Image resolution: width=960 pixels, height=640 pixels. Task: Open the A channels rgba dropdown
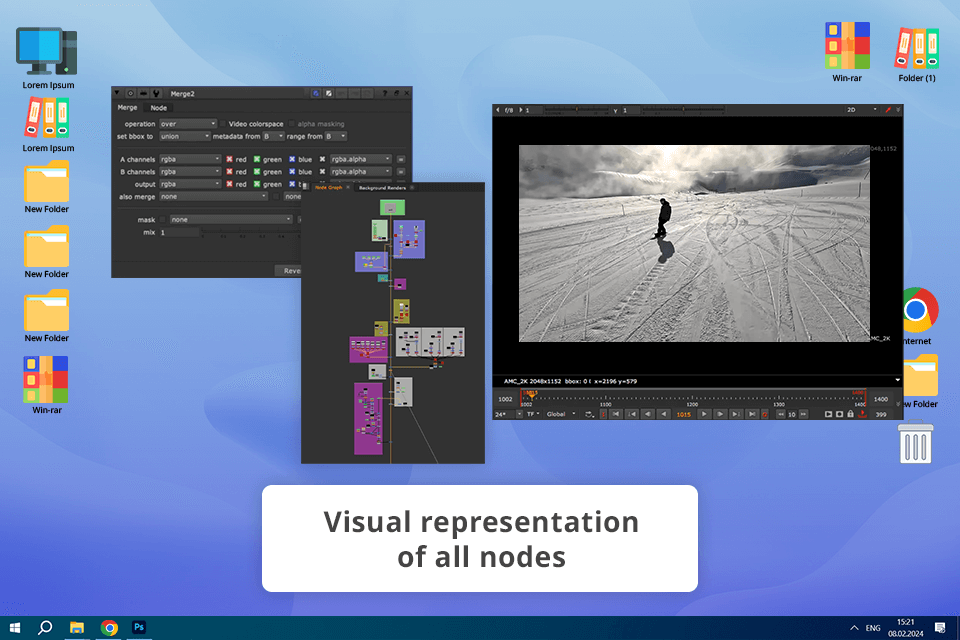pos(190,159)
